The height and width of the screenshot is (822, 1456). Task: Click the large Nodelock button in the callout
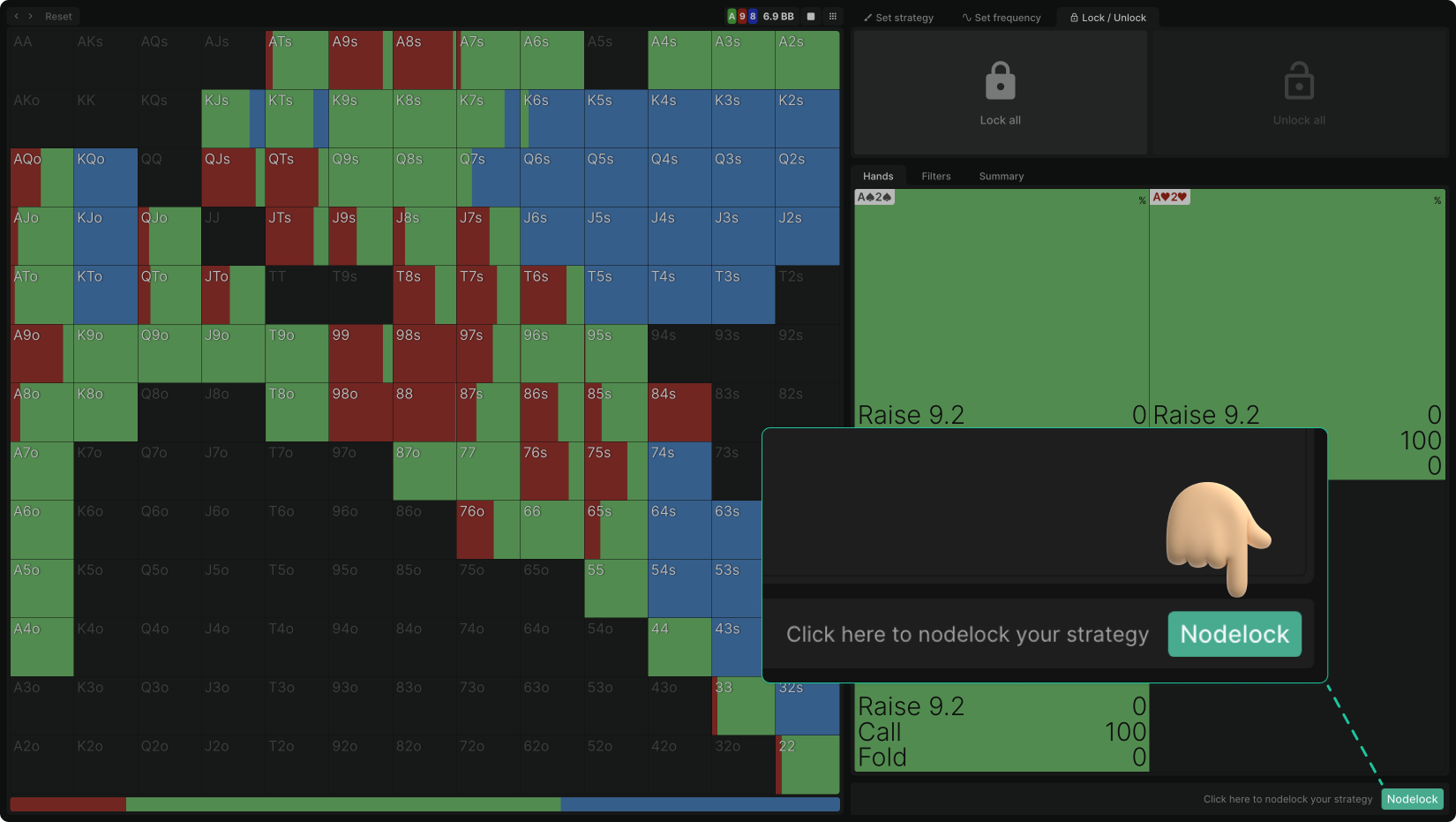1235,634
